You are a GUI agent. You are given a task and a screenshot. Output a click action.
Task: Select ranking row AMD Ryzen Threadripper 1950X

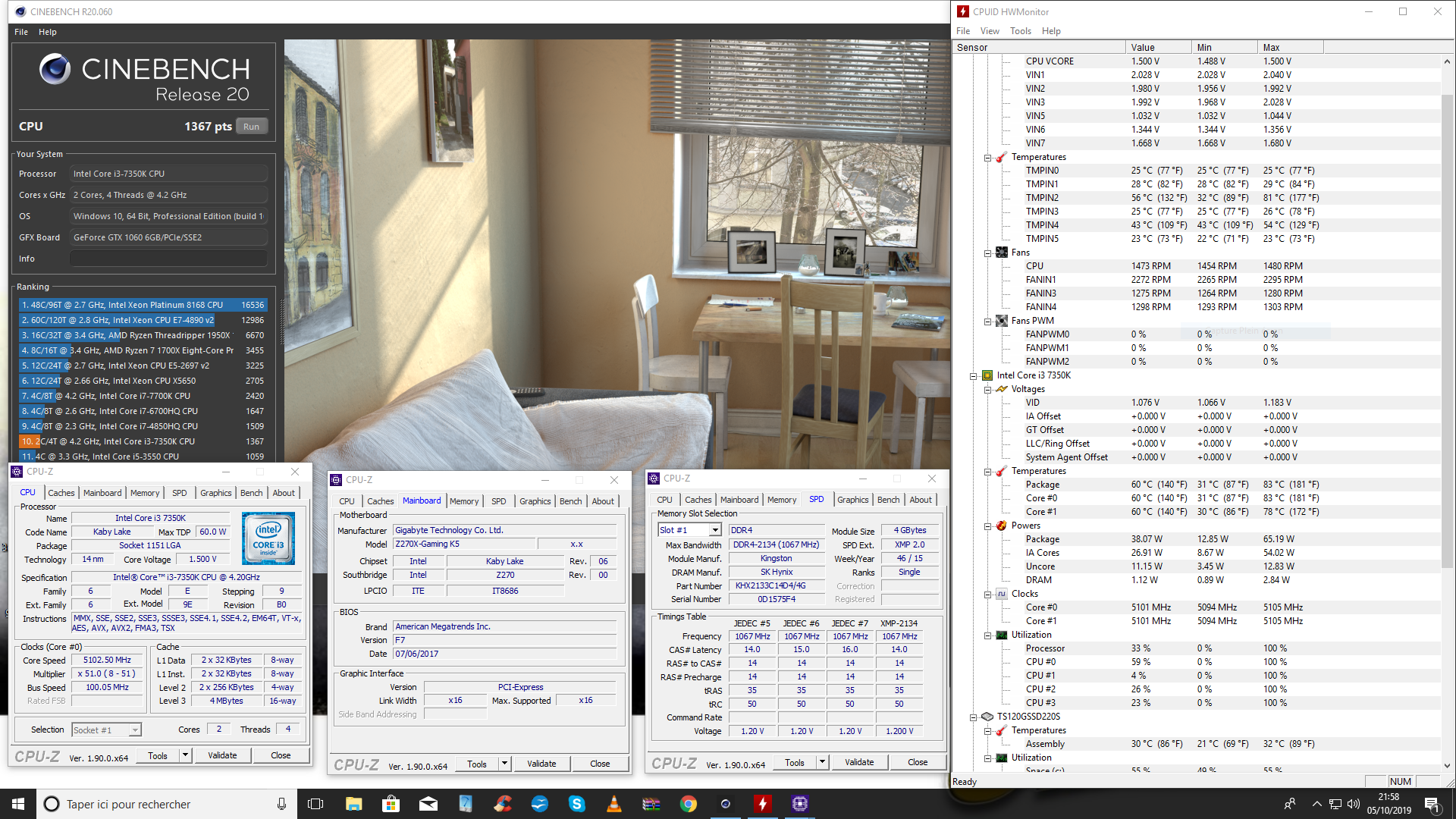pyautogui.click(x=143, y=335)
